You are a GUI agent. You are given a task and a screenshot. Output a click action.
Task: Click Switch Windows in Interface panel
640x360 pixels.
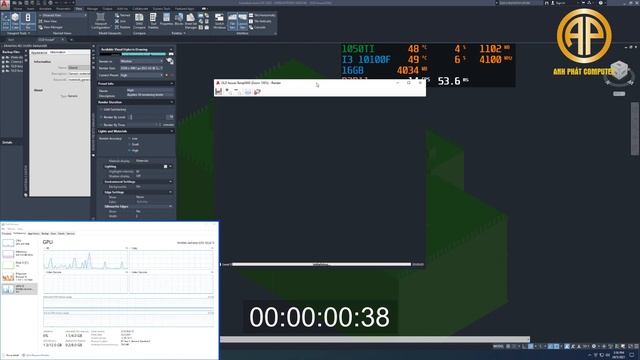(220, 21)
